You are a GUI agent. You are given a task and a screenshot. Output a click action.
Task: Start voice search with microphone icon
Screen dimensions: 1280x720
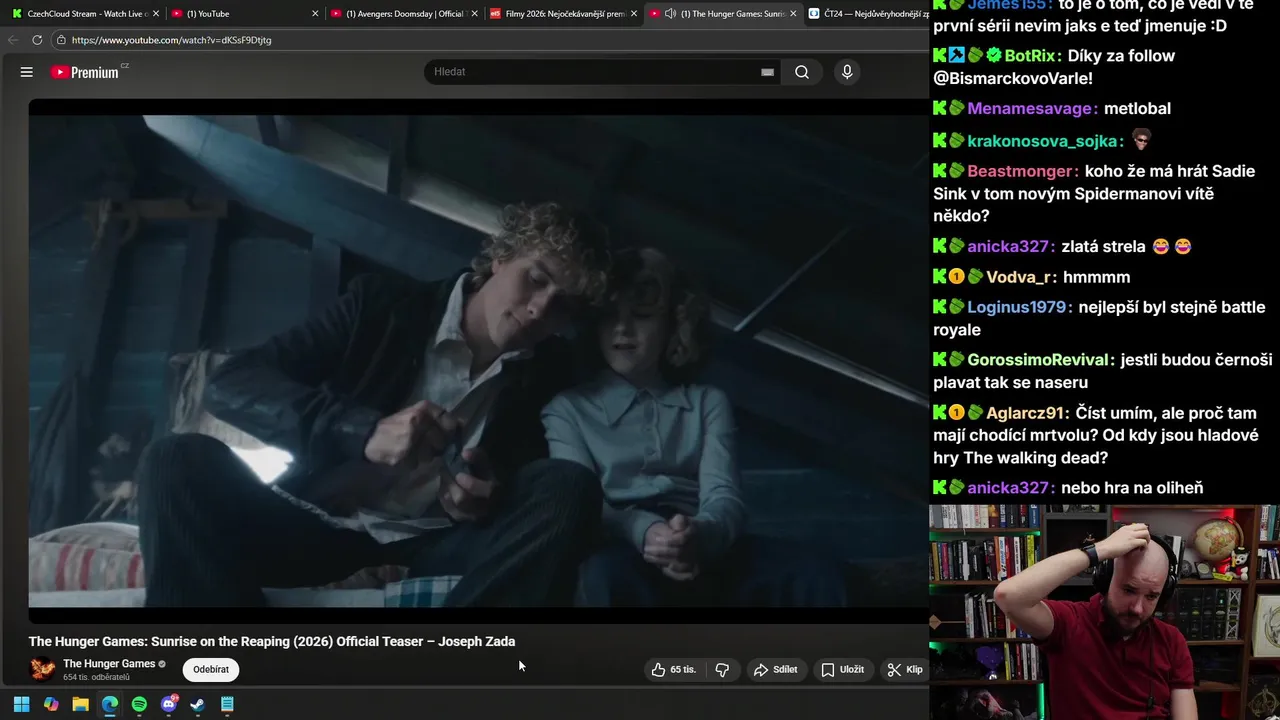point(847,72)
